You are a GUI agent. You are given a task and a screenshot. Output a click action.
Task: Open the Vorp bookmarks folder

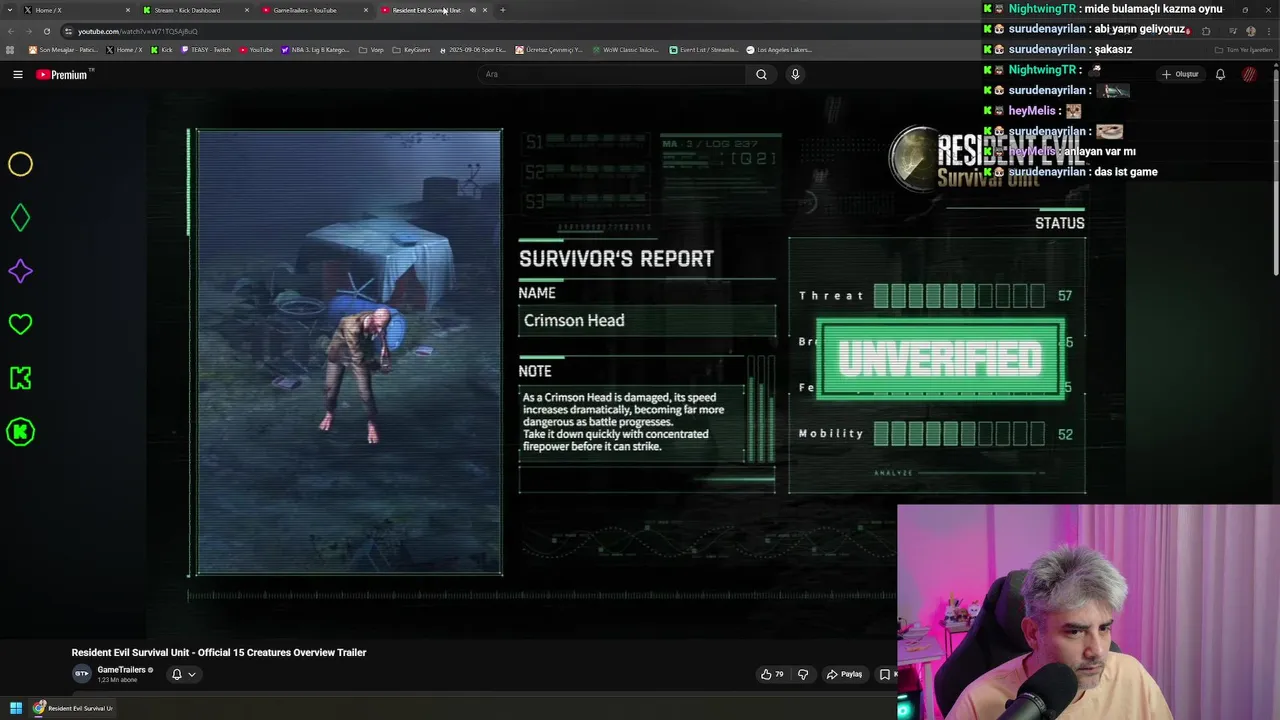[x=371, y=50]
